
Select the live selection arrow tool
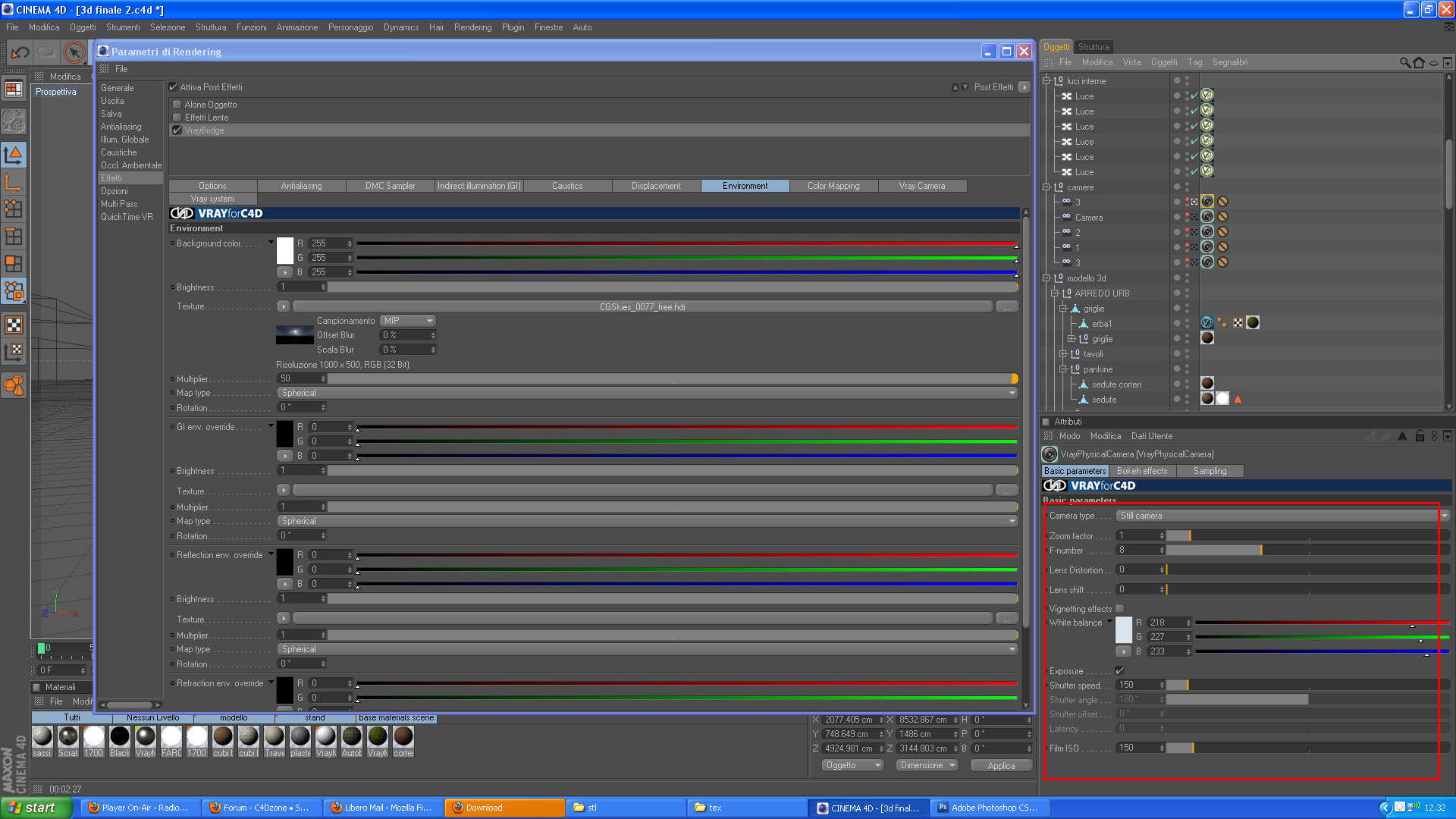(74, 52)
